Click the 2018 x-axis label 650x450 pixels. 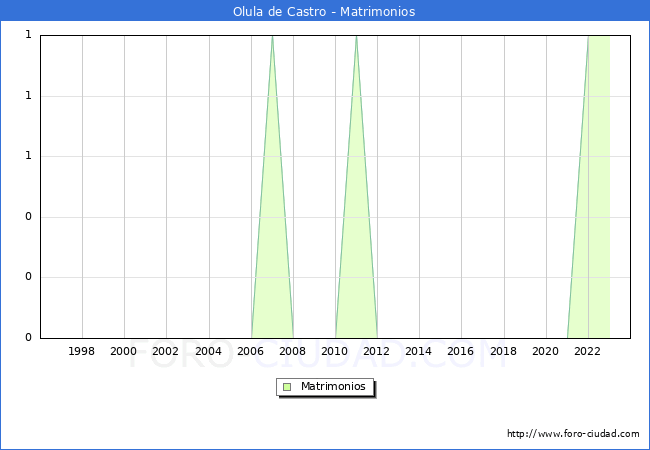(504, 352)
